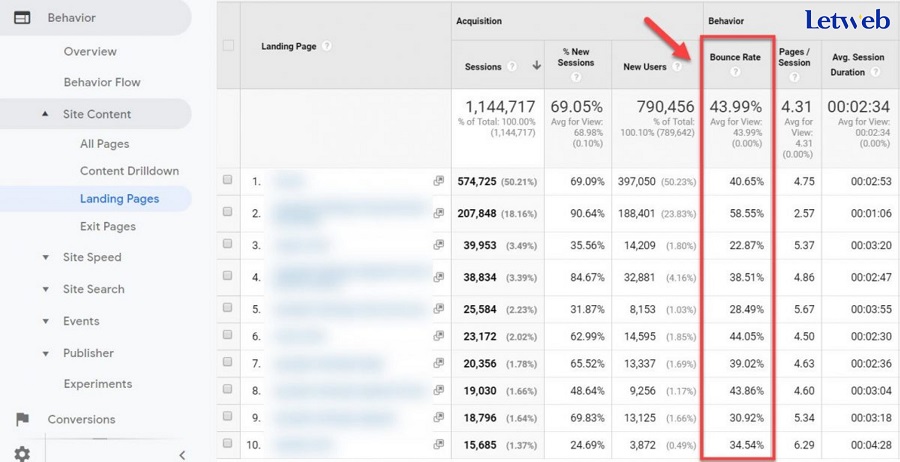900x462 pixels.
Task: Check the box for row 3
Action: coord(228,244)
